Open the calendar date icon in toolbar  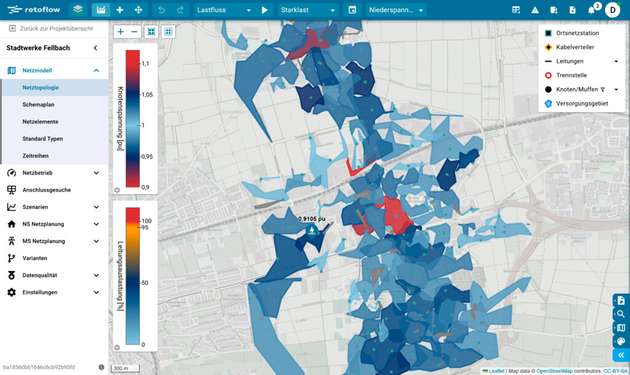[x=352, y=10]
